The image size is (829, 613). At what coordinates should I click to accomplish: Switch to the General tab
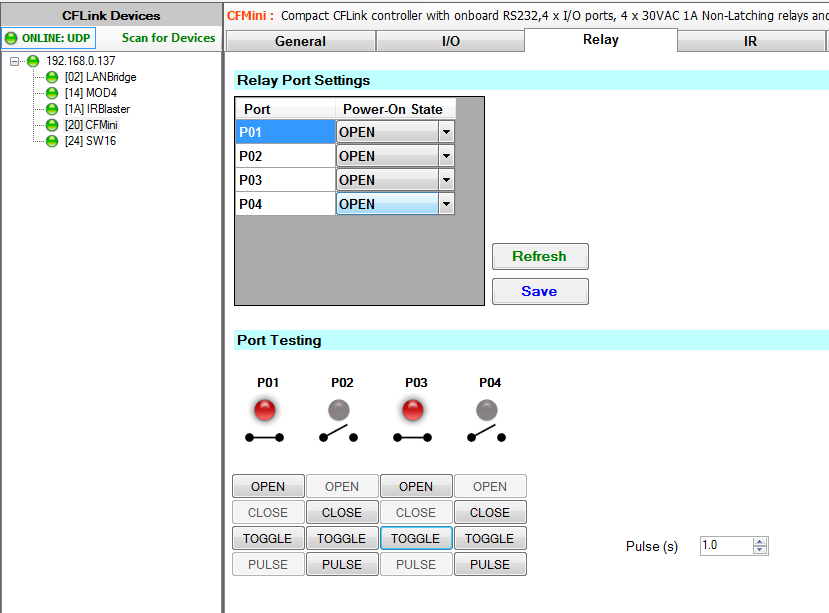tap(301, 41)
